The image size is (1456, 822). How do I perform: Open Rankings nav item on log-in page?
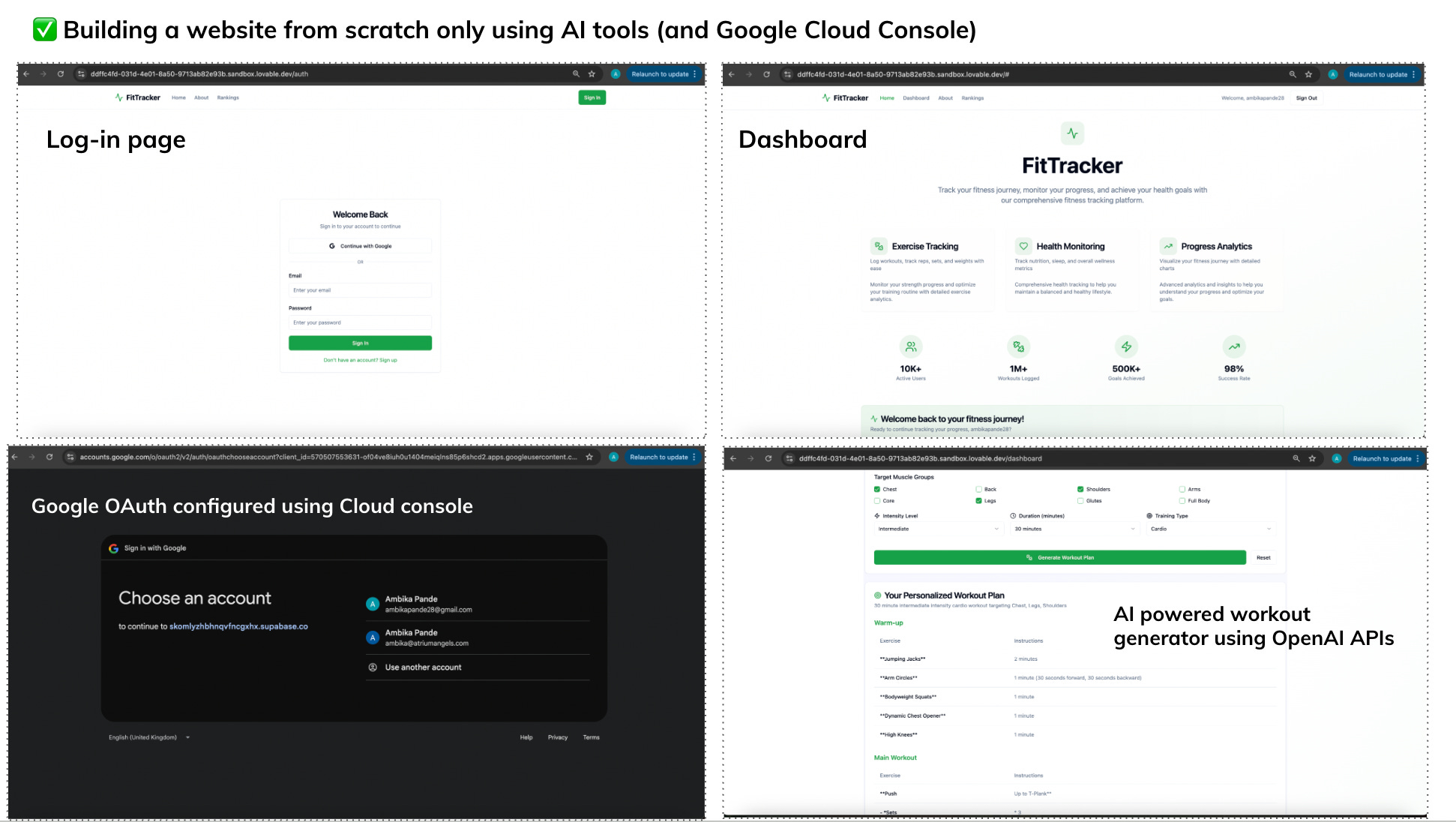[228, 97]
